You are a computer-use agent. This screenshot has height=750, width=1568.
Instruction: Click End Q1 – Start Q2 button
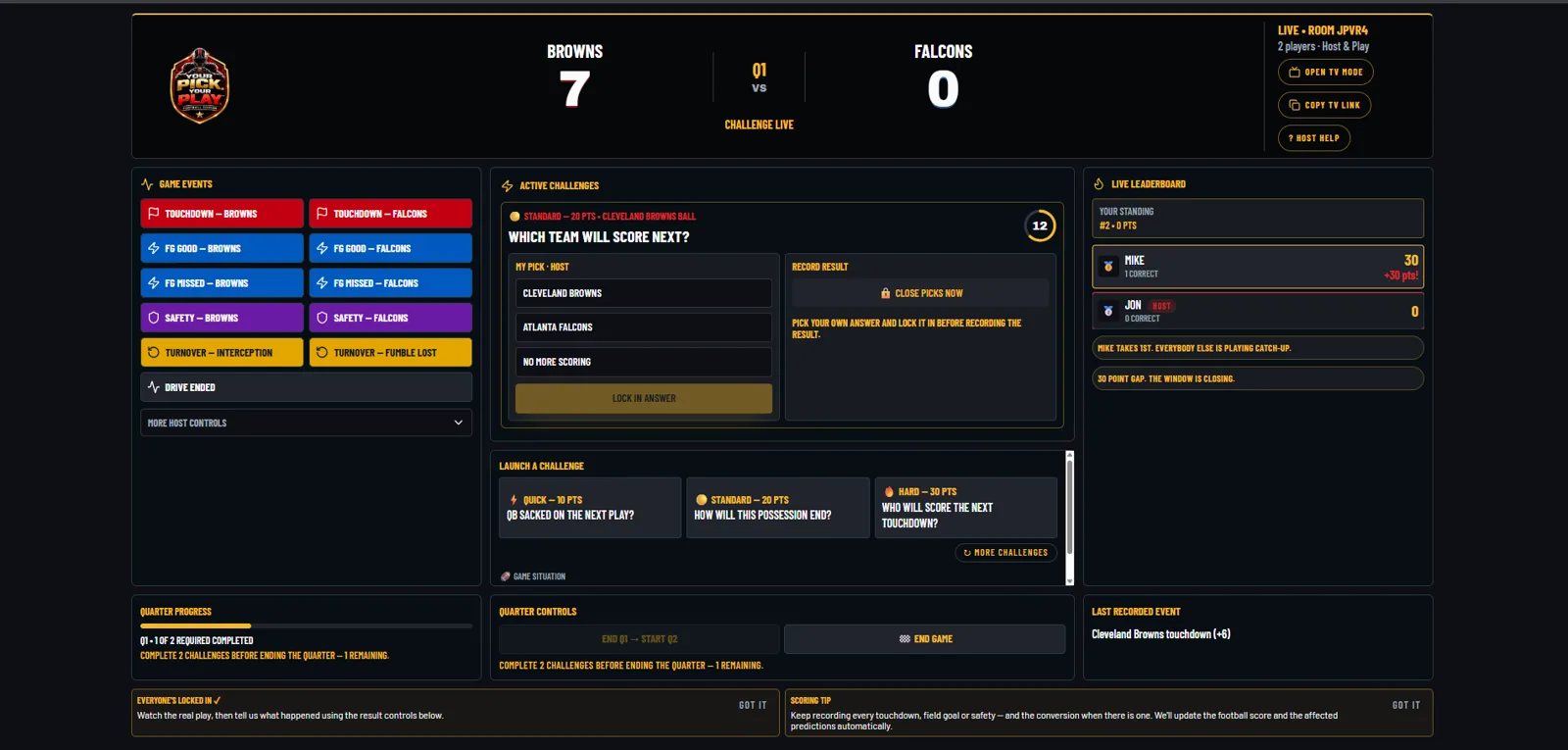(x=640, y=639)
